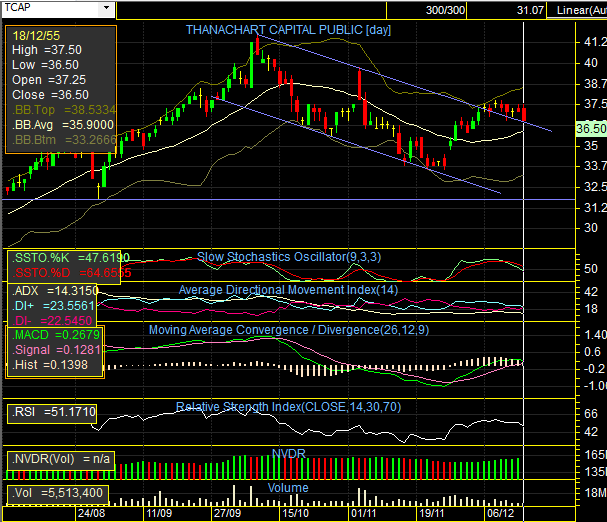The width and height of the screenshot is (607, 522).
Task: Click the .BB.Btm =33.2666 reading
Action: pyautogui.click(x=64, y=140)
